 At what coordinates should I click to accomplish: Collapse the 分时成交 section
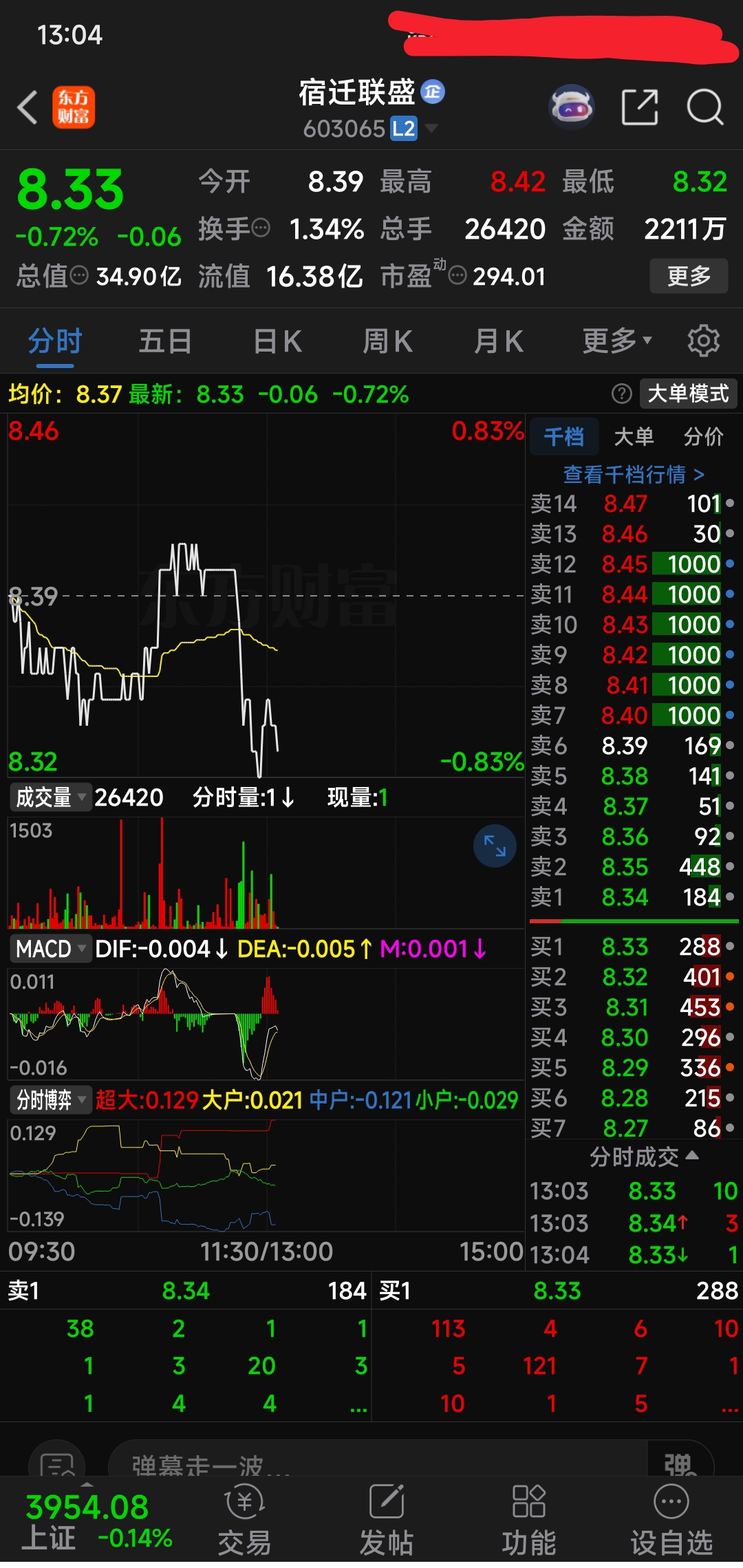pyautogui.click(x=644, y=1157)
